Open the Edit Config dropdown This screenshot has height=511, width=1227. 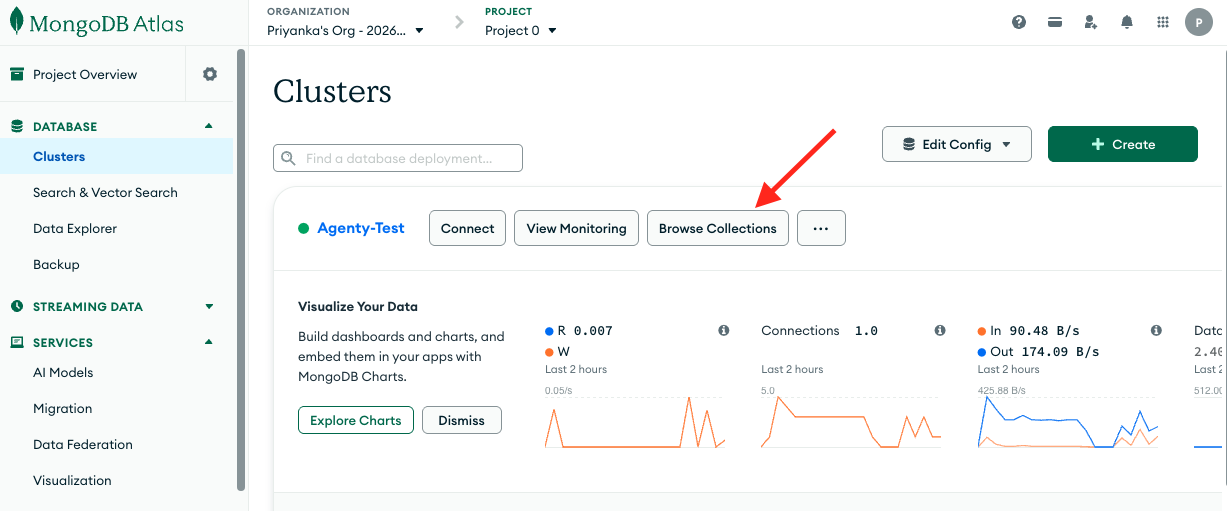pos(956,144)
